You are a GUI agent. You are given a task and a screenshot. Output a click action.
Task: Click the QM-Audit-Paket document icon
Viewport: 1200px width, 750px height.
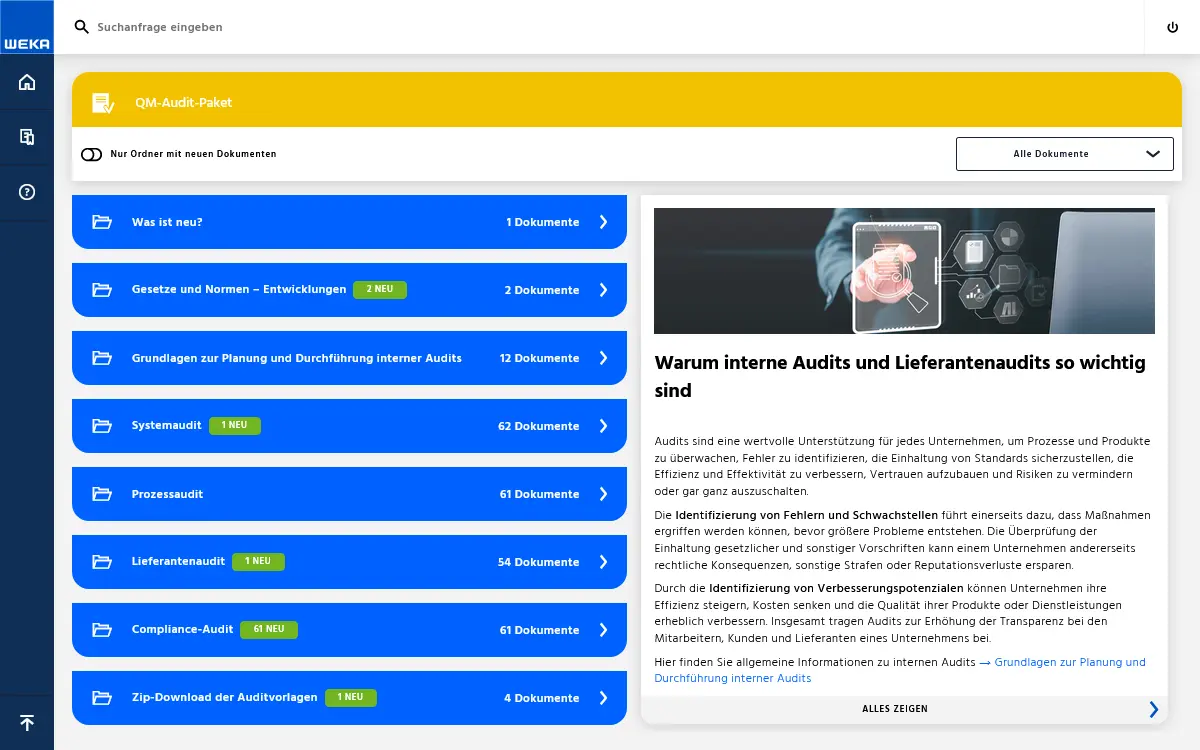(103, 102)
